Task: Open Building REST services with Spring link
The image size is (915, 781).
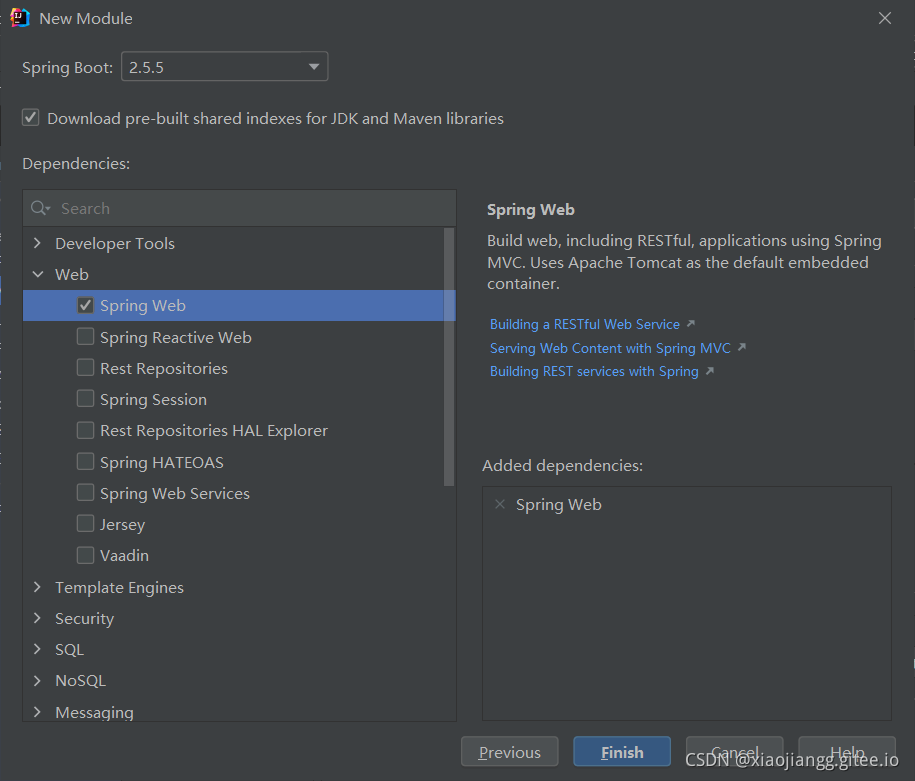Action: pyautogui.click(x=594, y=371)
